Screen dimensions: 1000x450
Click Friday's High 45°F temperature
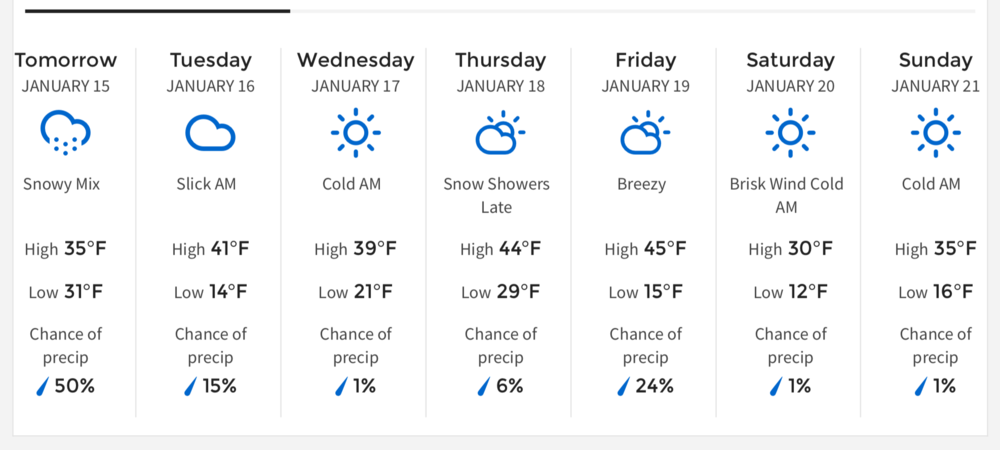click(x=645, y=249)
